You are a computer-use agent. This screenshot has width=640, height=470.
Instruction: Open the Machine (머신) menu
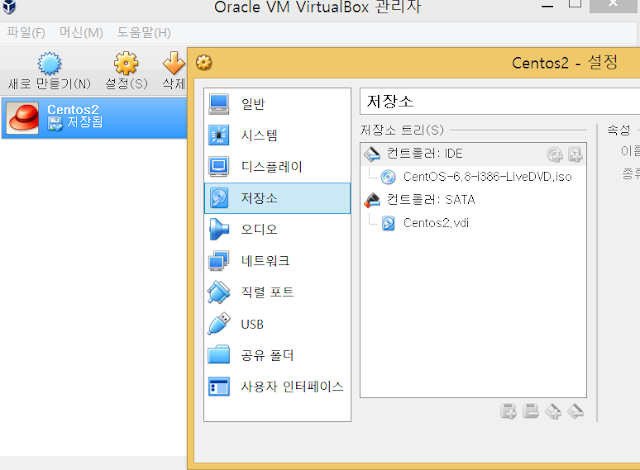click(81, 32)
